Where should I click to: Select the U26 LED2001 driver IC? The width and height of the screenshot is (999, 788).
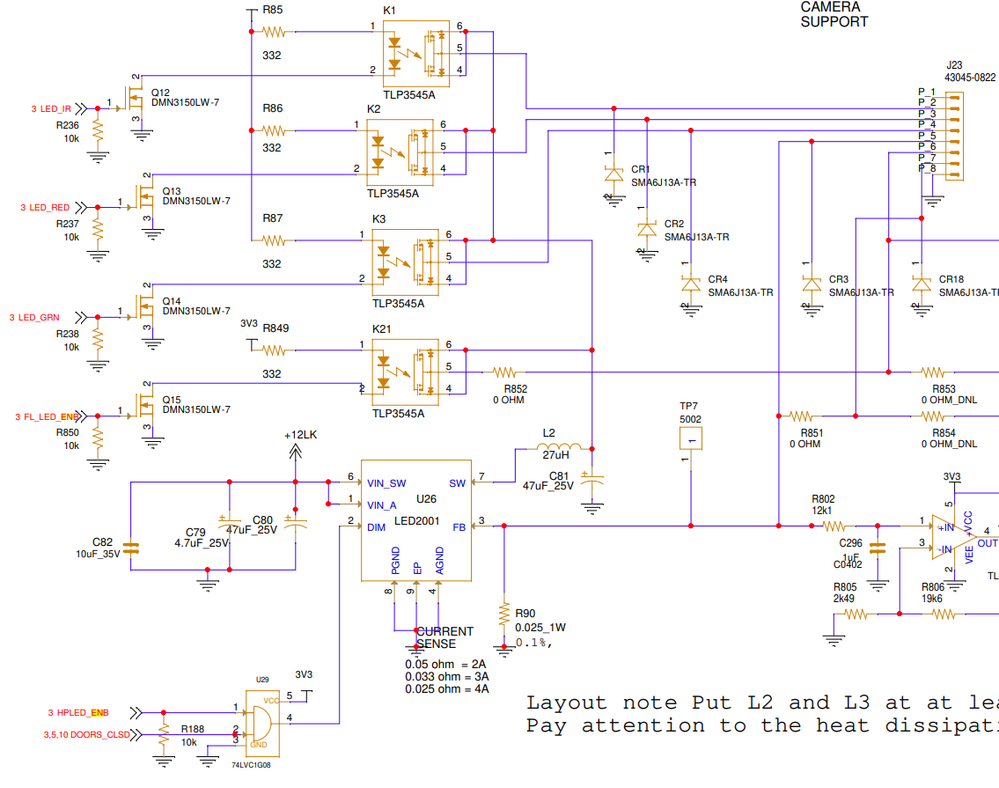click(x=416, y=520)
